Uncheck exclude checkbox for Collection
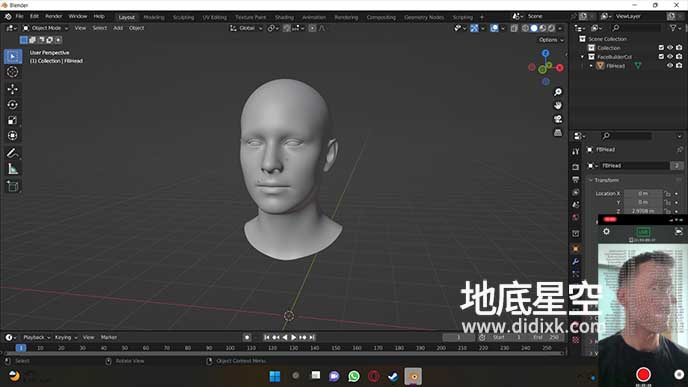 [x=661, y=48]
